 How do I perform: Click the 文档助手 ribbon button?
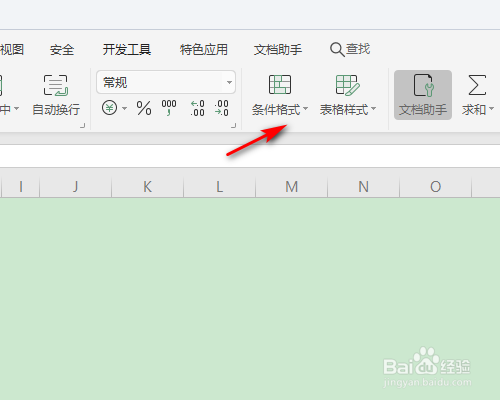(x=423, y=95)
